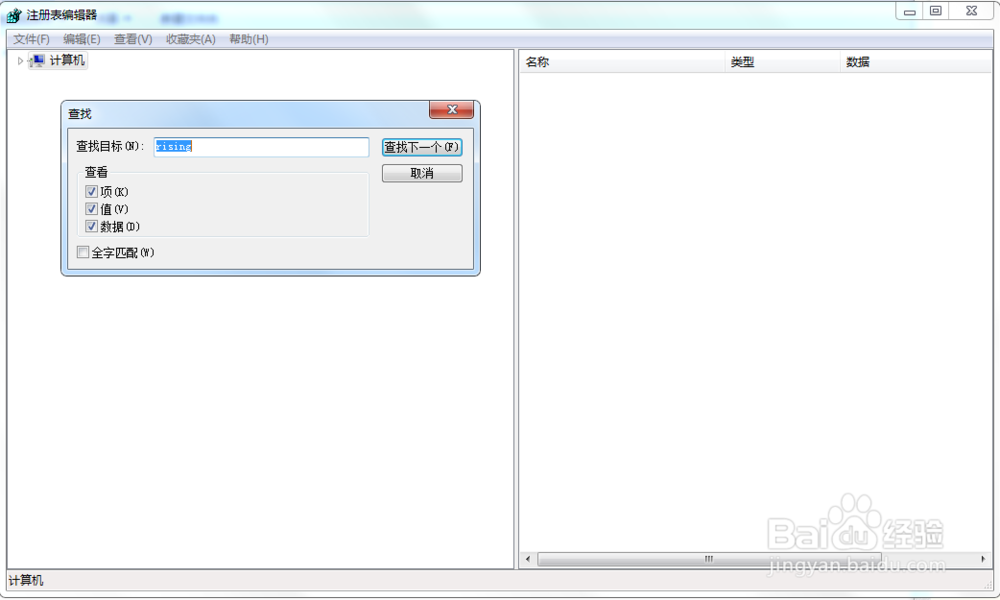
Task: Expand the 计算机 tree node arrow
Action: coord(20,61)
